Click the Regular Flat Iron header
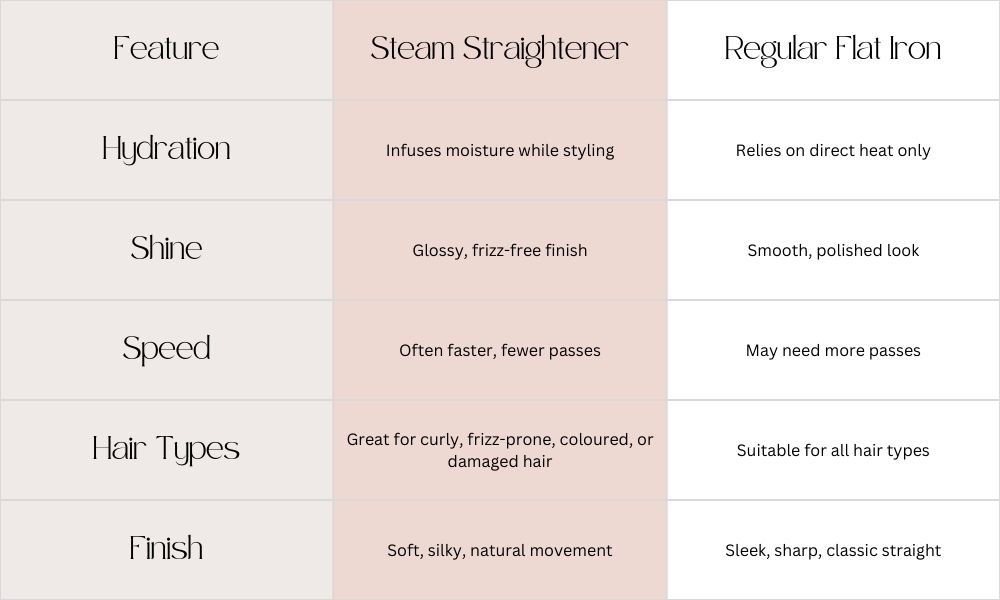This screenshot has height=600, width=1000. 833,50
